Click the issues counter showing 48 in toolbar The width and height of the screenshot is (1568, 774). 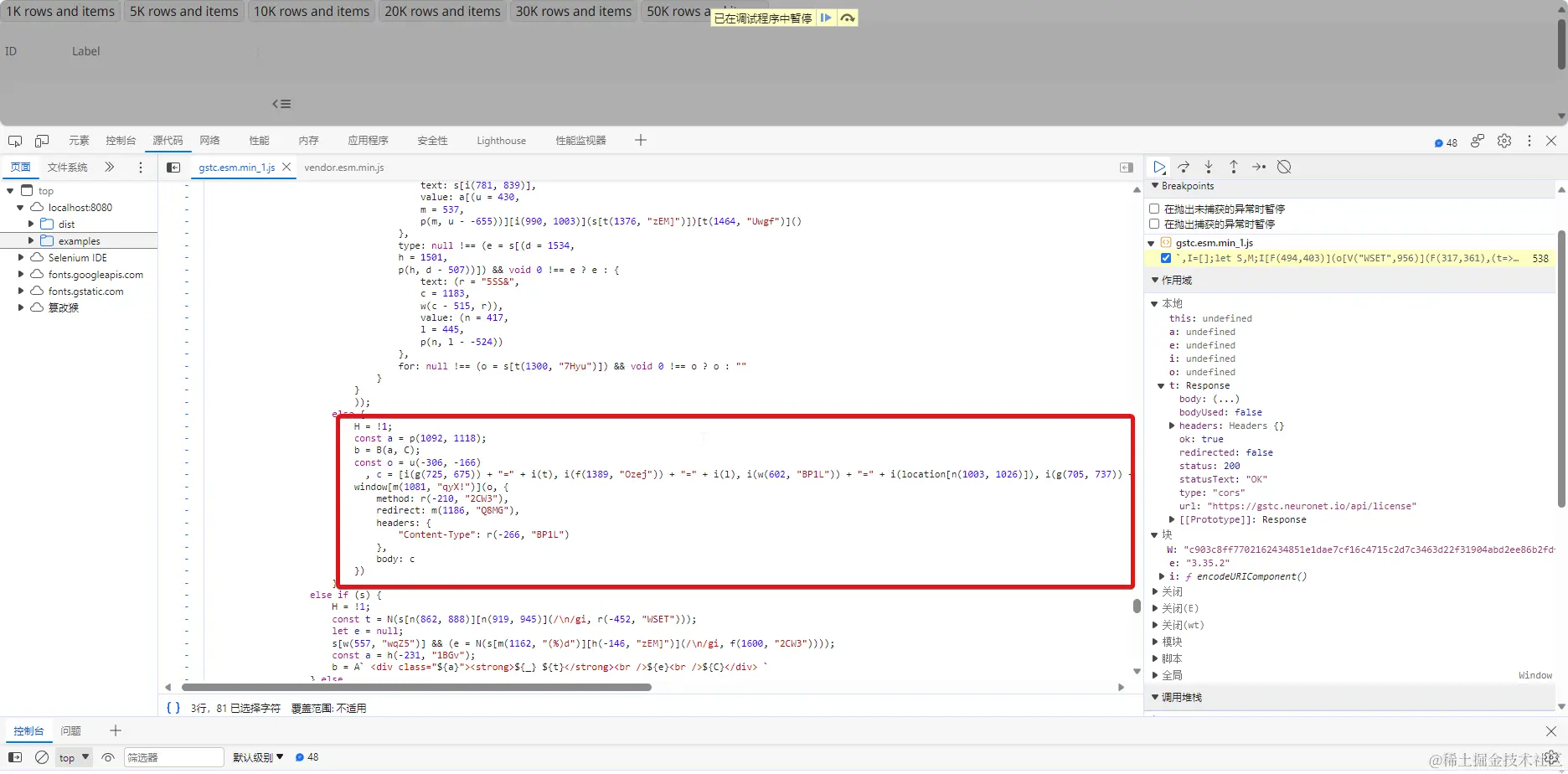pos(1446,142)
